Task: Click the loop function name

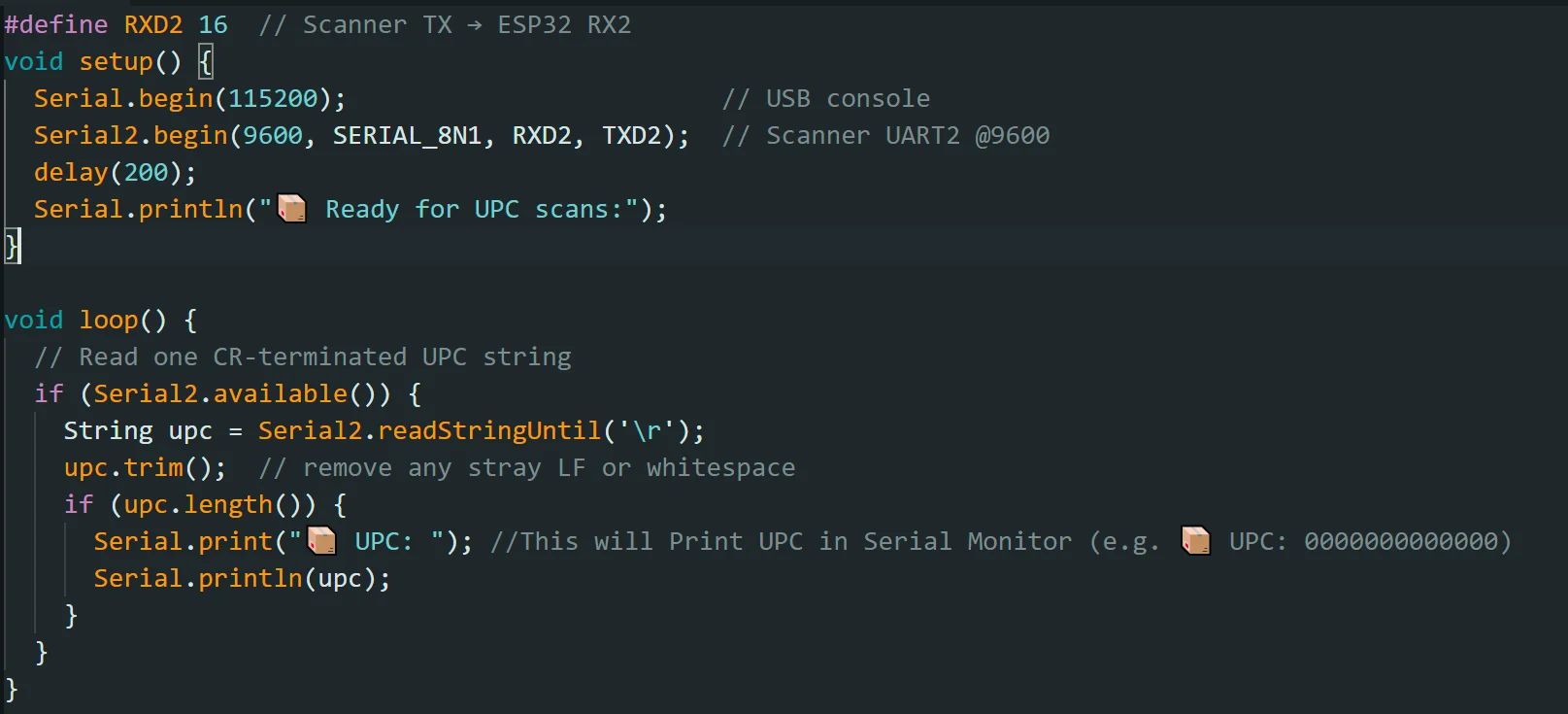Action: 109,320
